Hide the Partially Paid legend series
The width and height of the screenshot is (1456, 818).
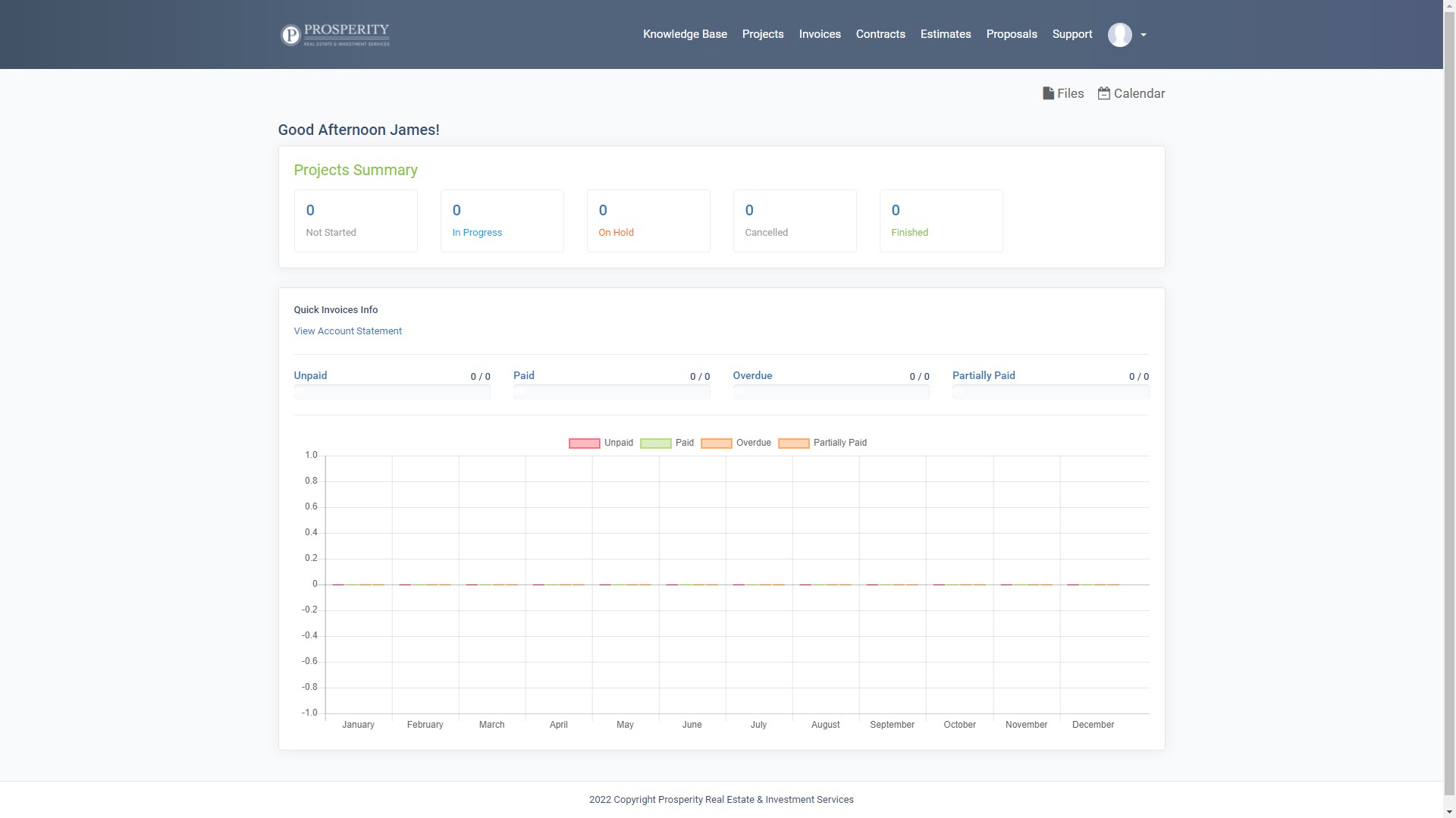822,443
